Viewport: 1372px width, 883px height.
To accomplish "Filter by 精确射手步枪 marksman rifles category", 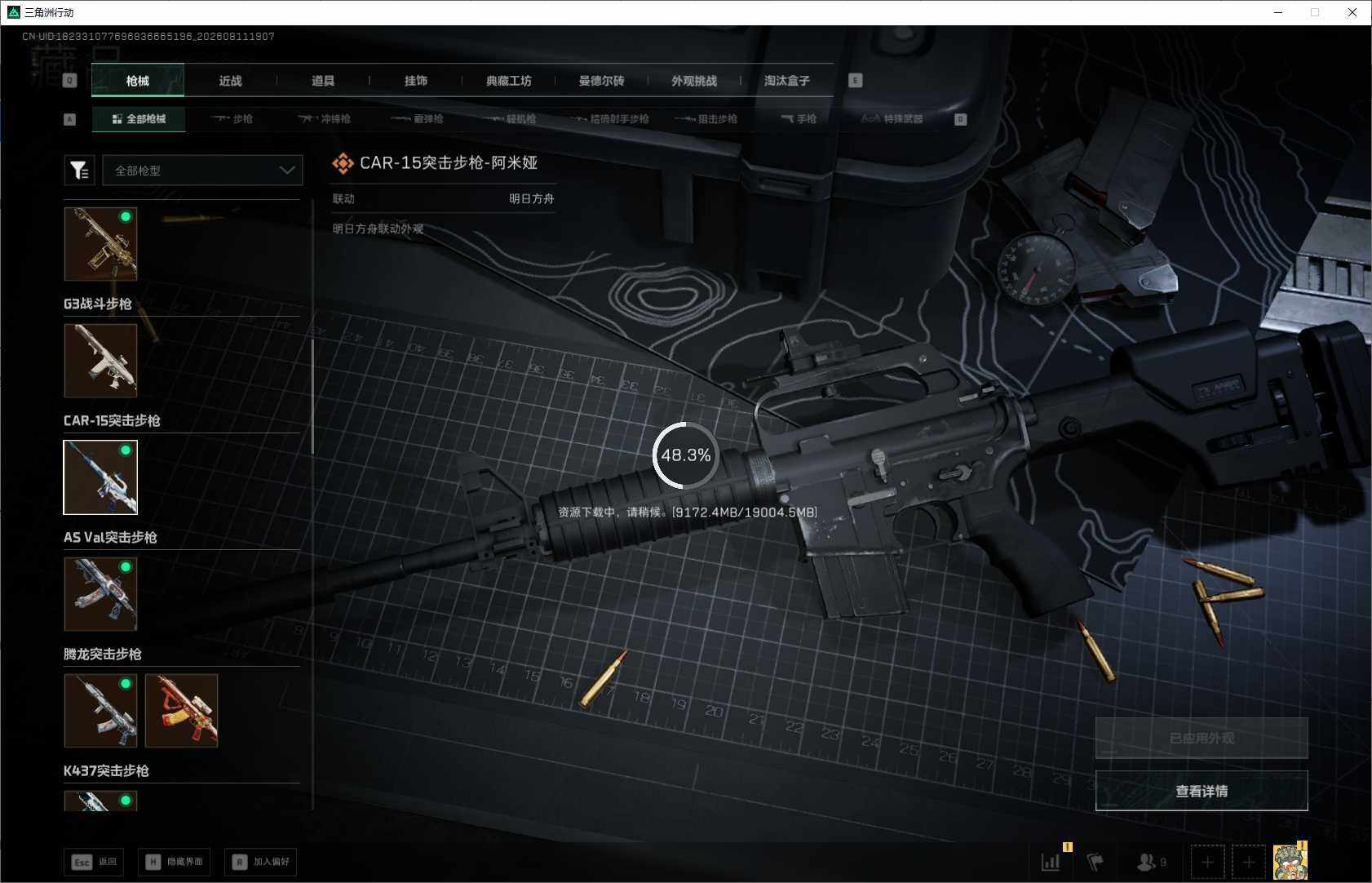I will tap(610, 119).
